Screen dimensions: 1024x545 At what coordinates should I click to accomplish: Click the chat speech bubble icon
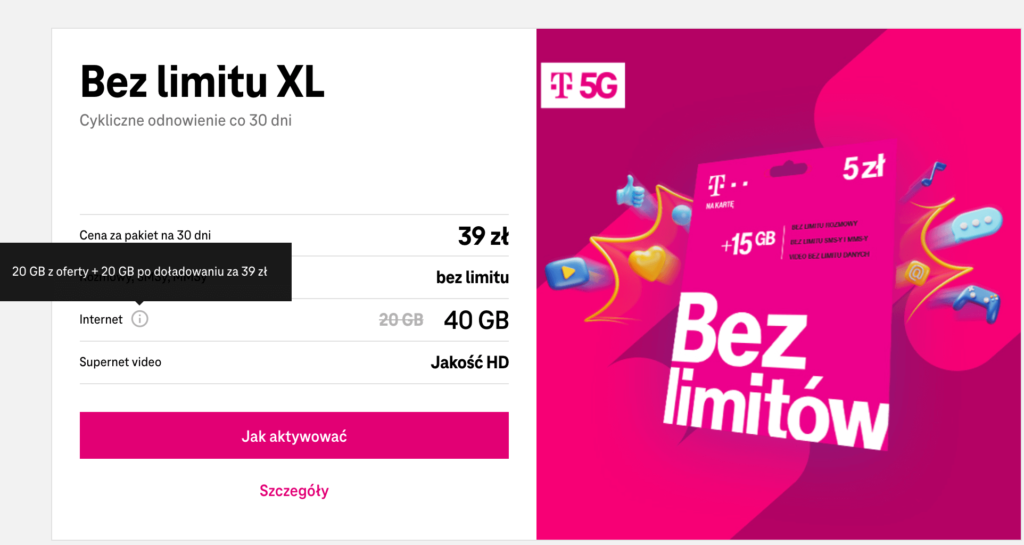[972, 224]
